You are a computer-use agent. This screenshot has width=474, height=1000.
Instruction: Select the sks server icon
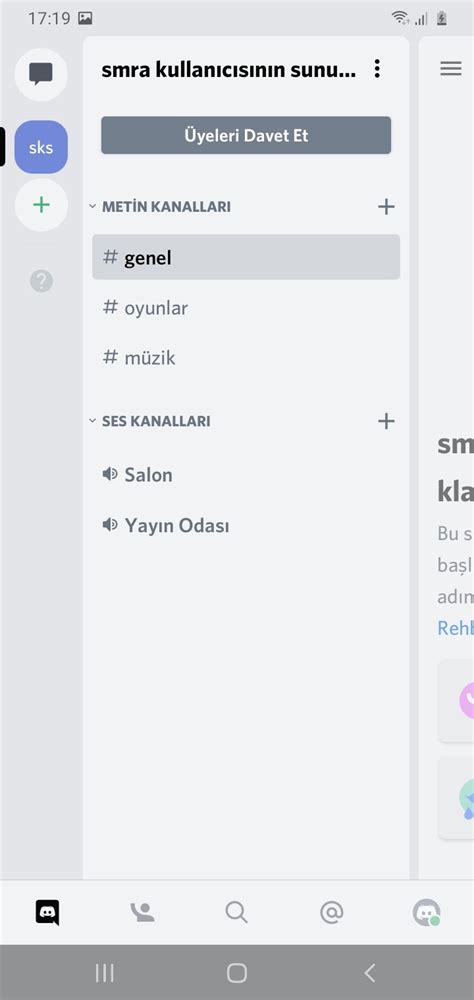pyautogui.click(x=41, y=147)
